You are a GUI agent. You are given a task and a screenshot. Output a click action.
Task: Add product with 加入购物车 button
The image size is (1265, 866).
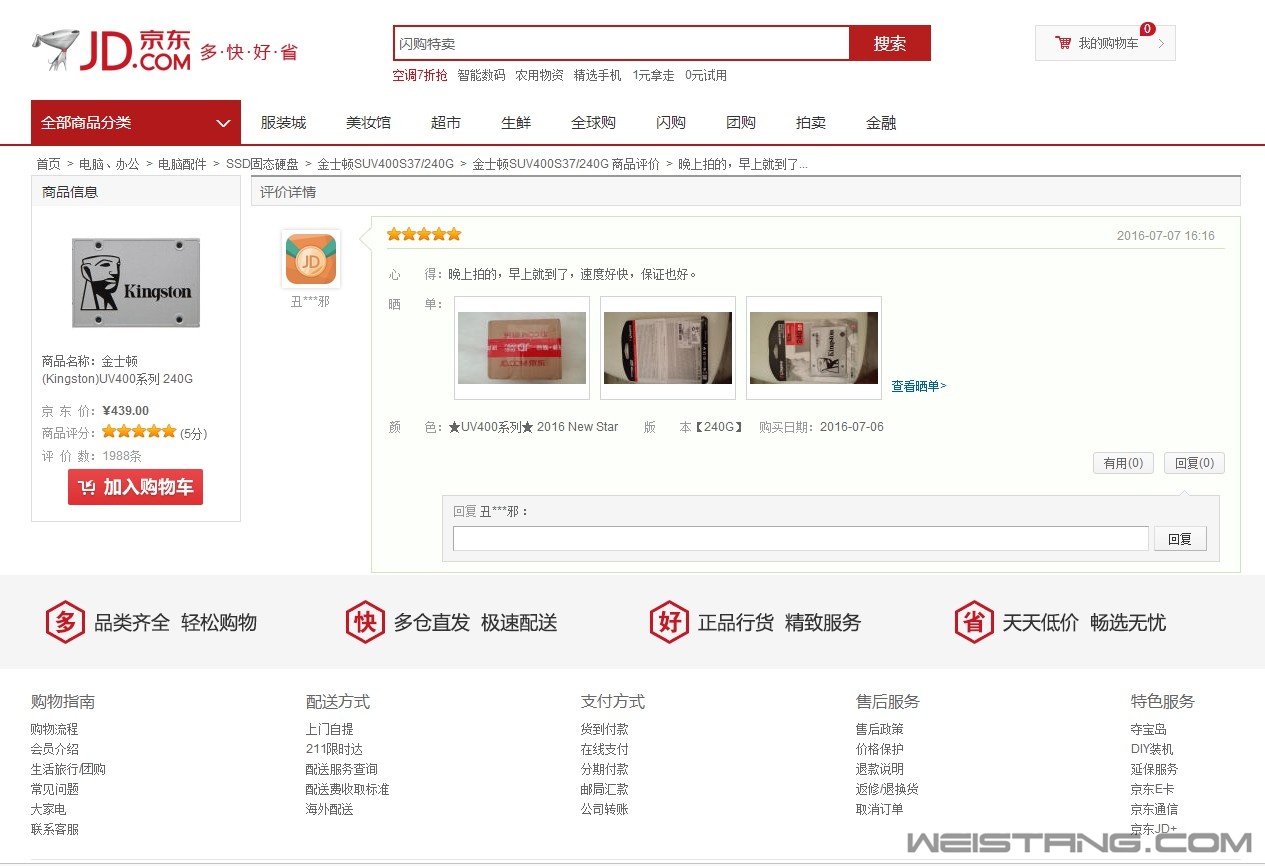[x=135, y=487]
